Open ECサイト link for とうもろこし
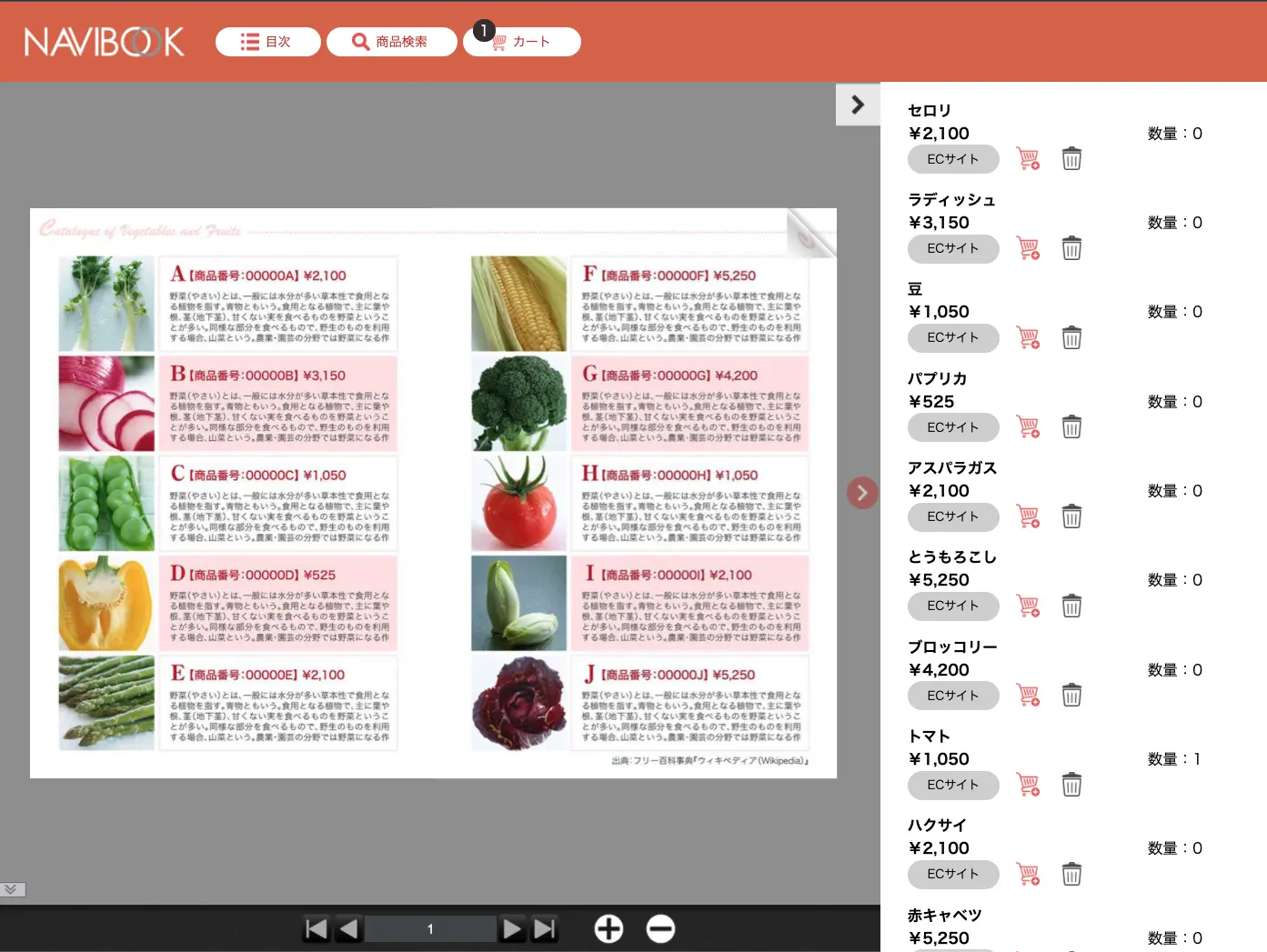1267x952 pixels. pos(952,606)
